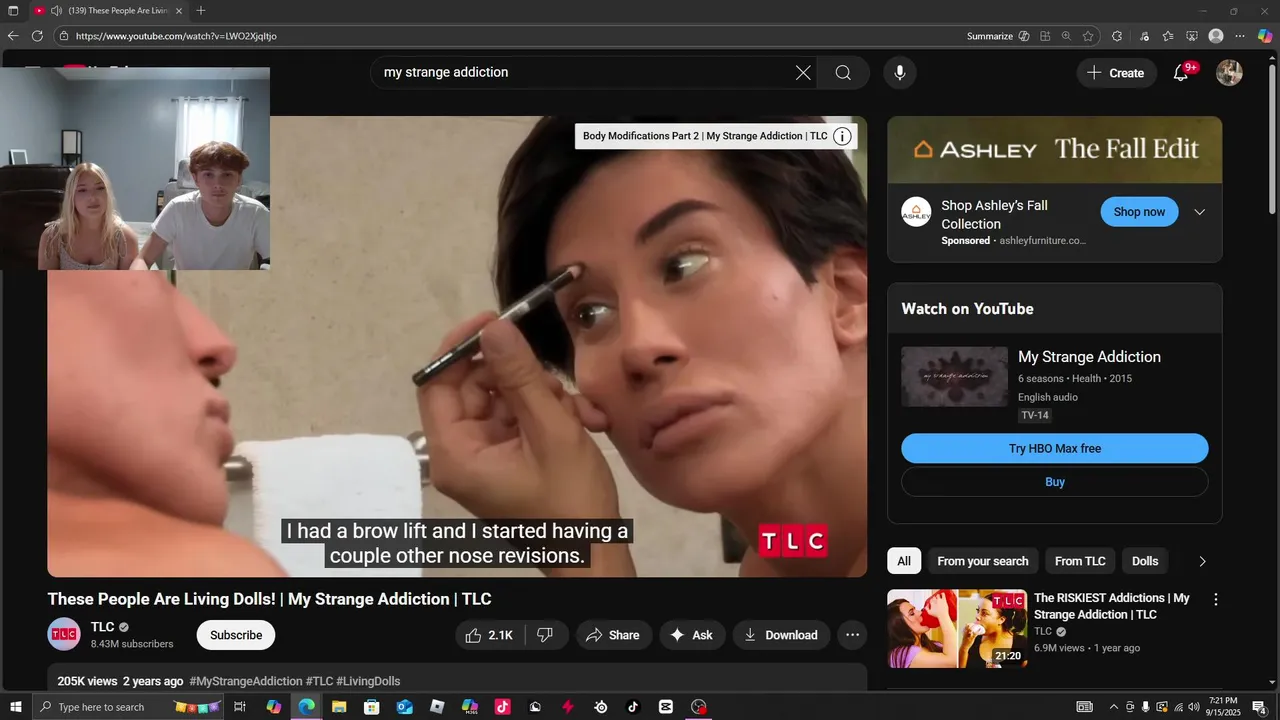
Task: Open Windows notification center
Action: 1260,707
